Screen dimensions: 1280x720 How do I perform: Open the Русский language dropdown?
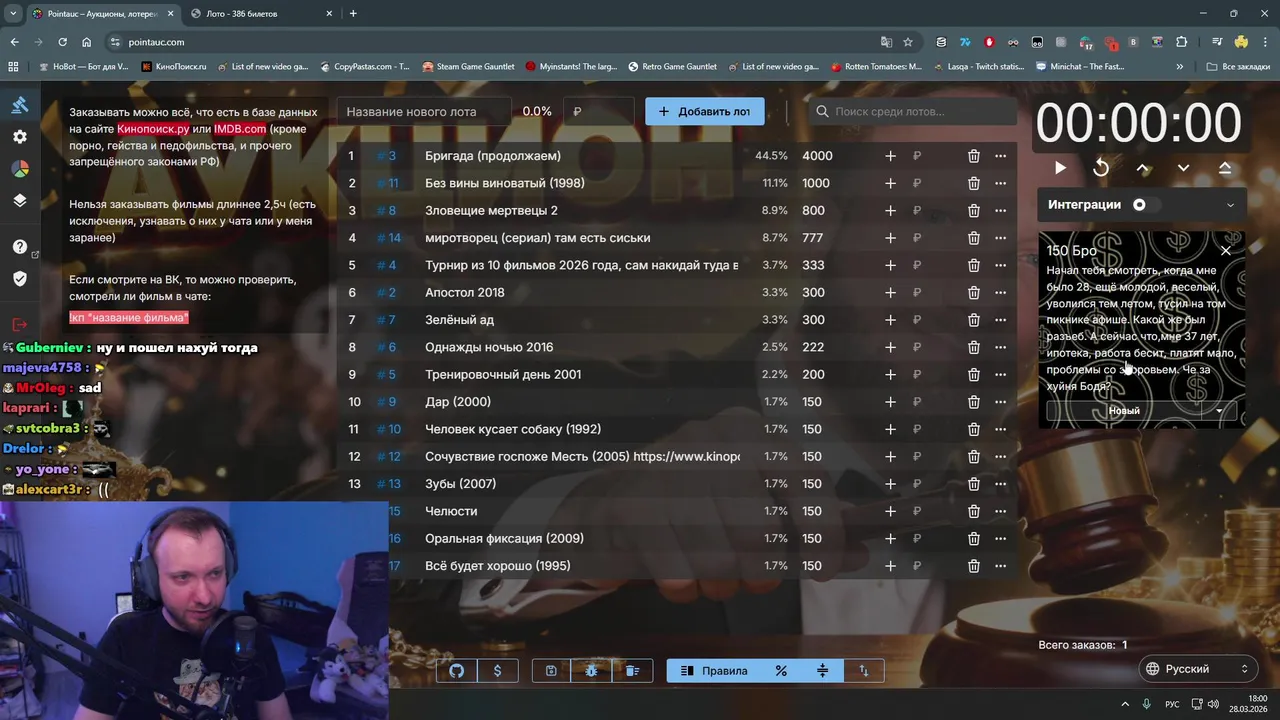pyautogui.click(x=1197, y=669)
